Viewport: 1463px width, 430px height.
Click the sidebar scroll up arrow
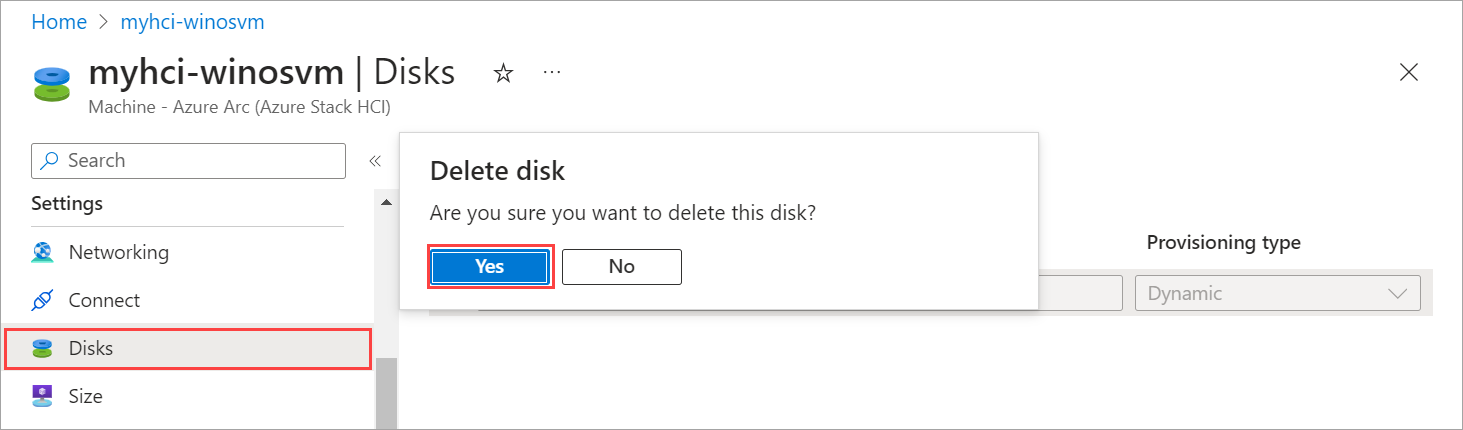[386, 203]
